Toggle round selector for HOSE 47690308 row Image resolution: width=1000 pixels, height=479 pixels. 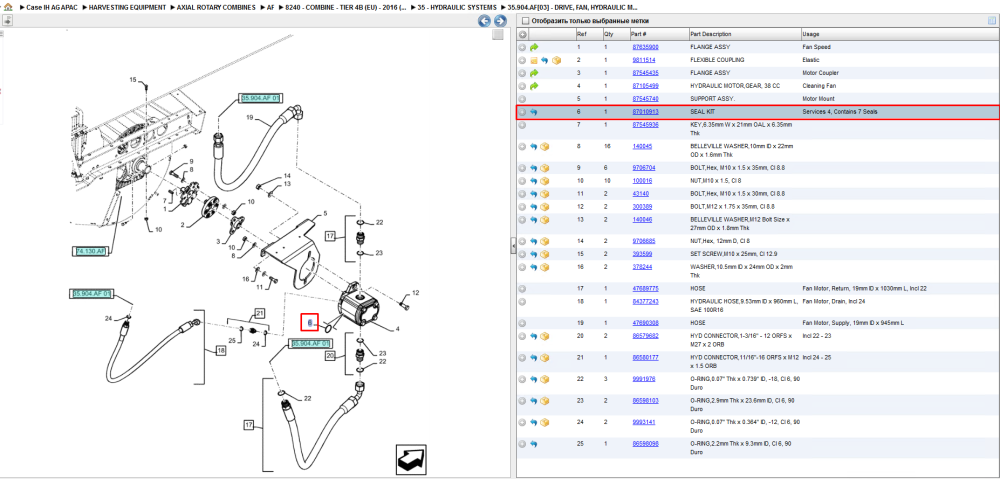click(x=522, y=323)
